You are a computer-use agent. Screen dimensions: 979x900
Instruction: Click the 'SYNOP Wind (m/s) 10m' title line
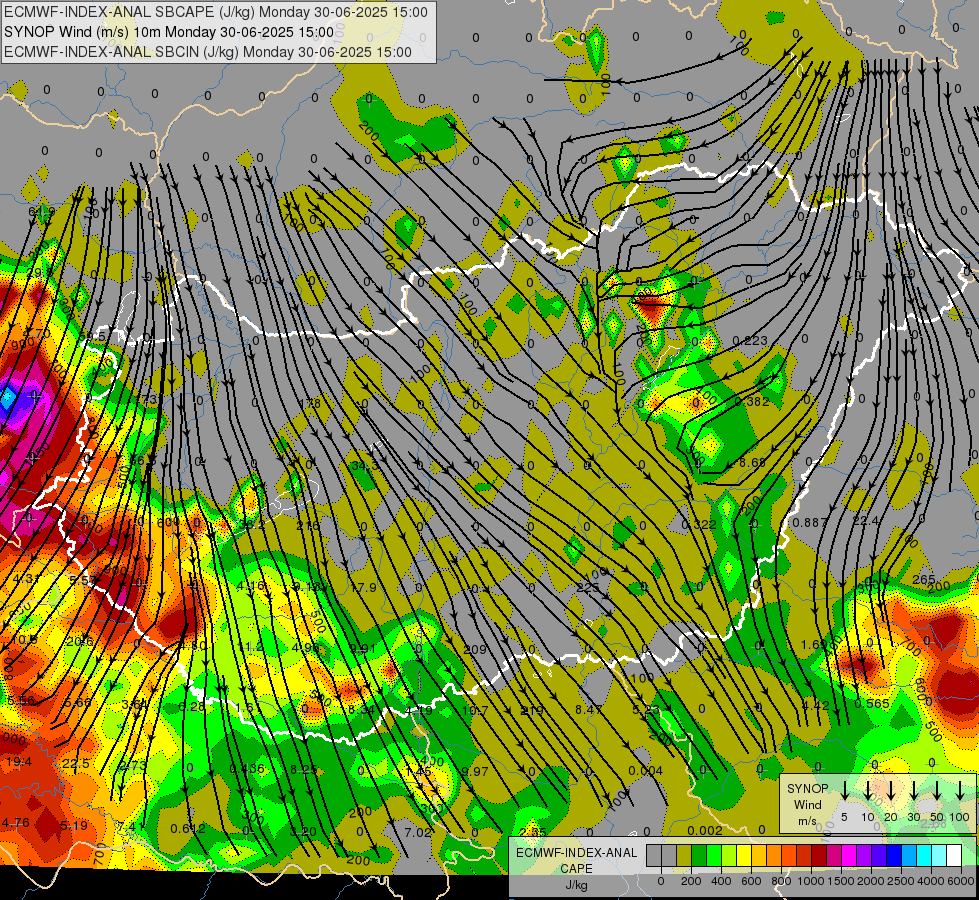pyautogui.click(x=169, y=32)
